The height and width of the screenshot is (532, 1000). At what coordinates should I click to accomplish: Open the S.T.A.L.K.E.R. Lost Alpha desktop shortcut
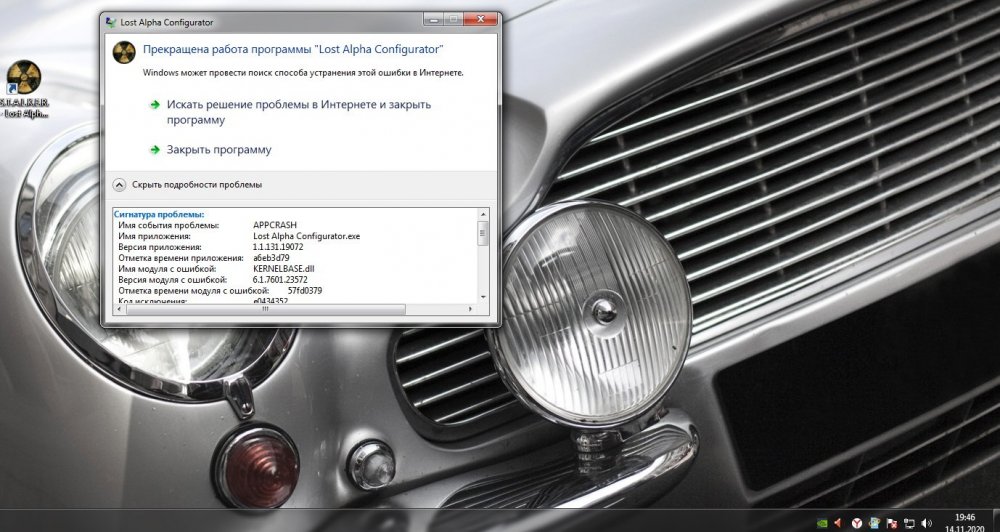pos(24,89)
